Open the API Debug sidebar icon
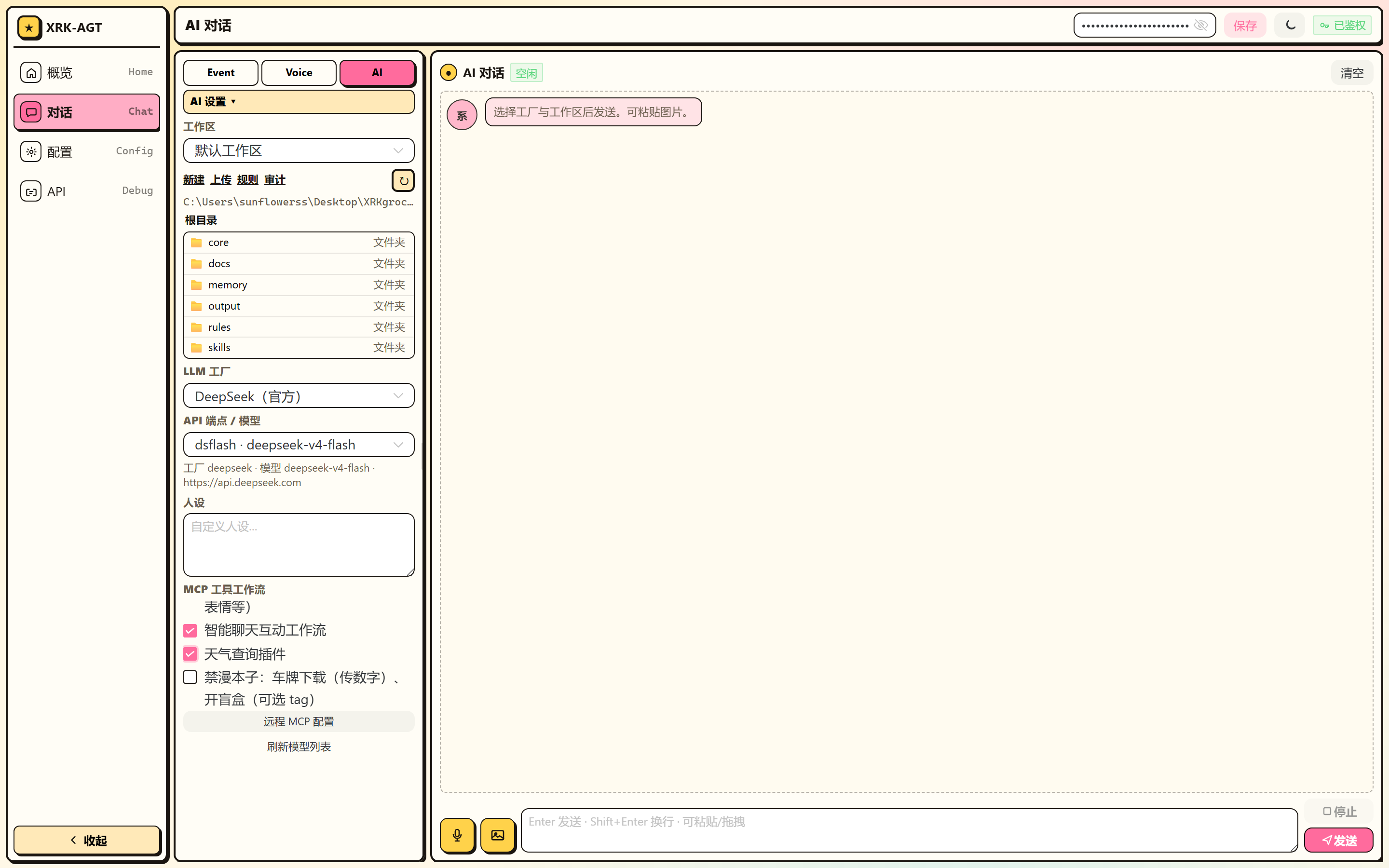Viewport: 1389px width, 868px height. (31, 191)
